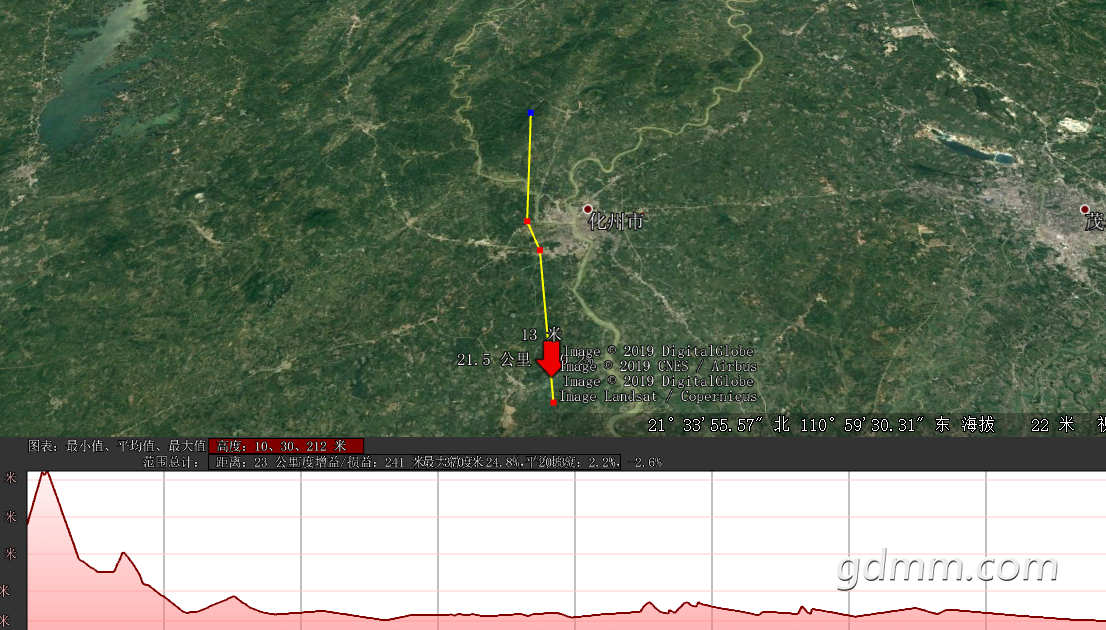The width and height of the screenshot is (1106, 630).
Task: Click the city marker dot at right edge
Action: click(1084, 209)
